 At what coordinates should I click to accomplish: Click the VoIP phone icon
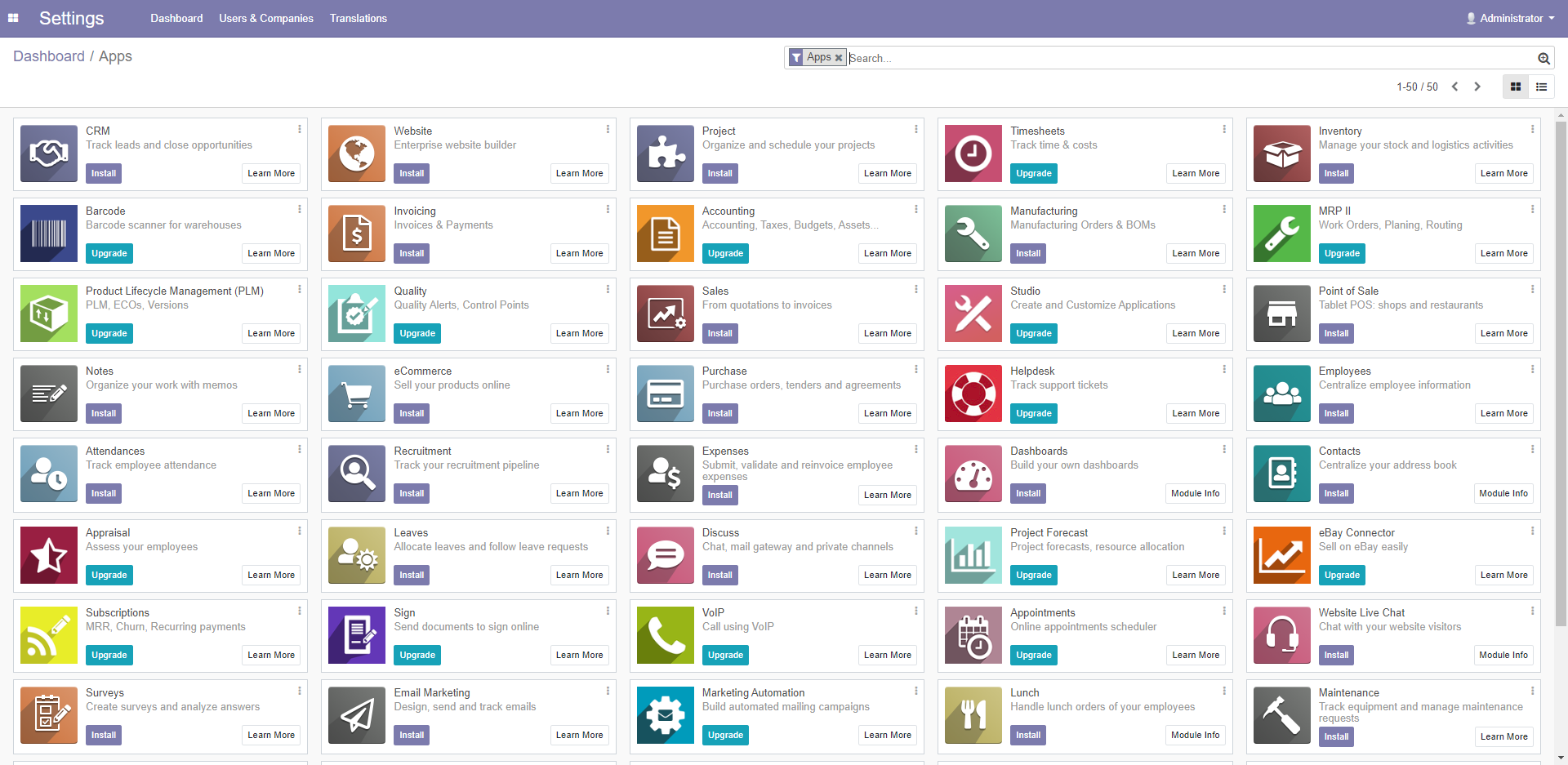point(666,635)
